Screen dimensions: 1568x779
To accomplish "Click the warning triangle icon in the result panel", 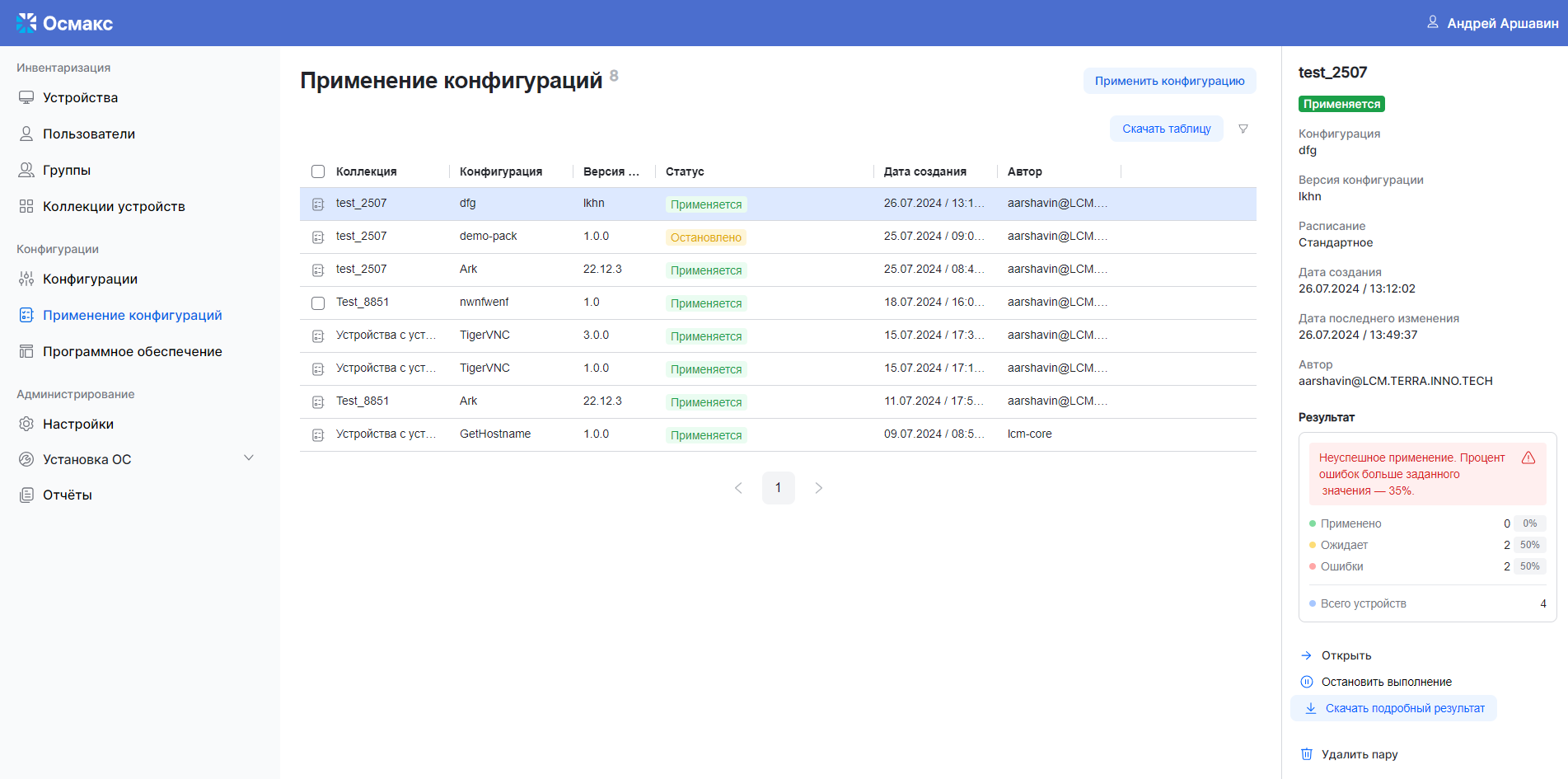I will (1528, 458).
